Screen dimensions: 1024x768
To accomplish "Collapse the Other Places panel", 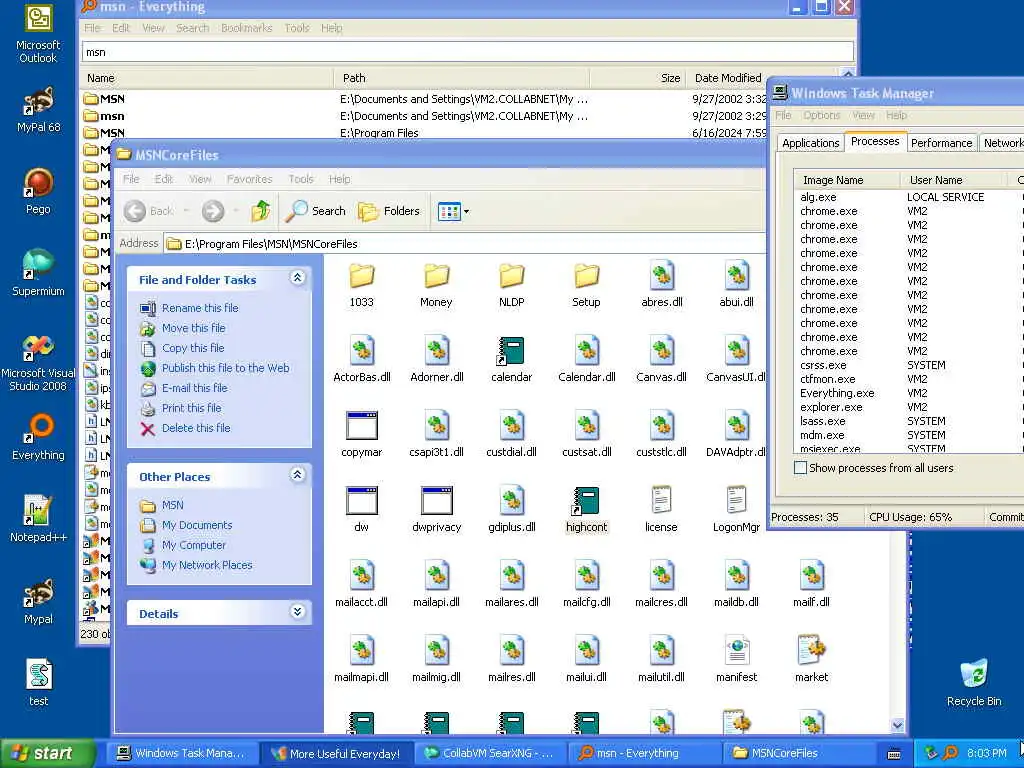I will click(x=297, y=475).
